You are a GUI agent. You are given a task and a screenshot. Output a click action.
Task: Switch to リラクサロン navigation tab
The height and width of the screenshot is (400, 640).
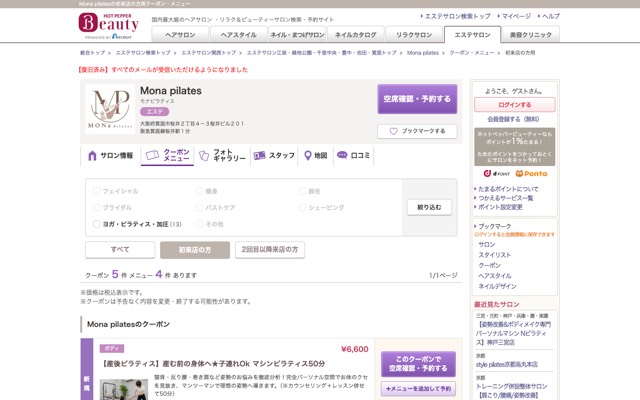pyautogui.click(x=414, y=35)
